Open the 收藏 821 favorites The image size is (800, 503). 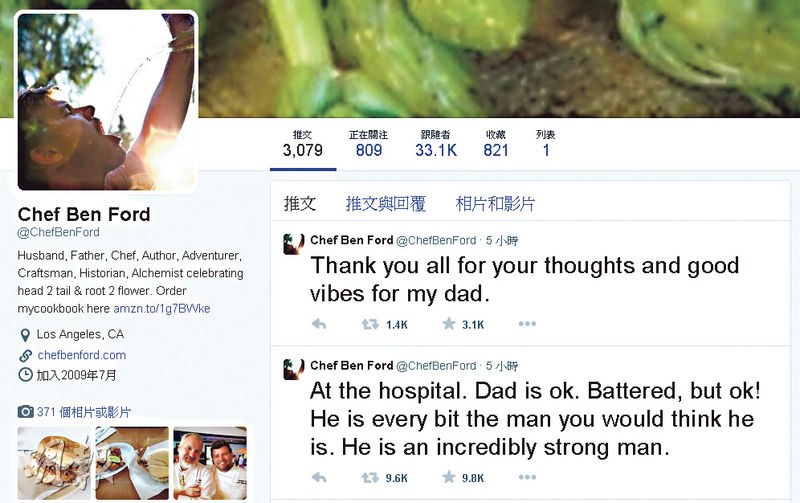coord(495,144)
